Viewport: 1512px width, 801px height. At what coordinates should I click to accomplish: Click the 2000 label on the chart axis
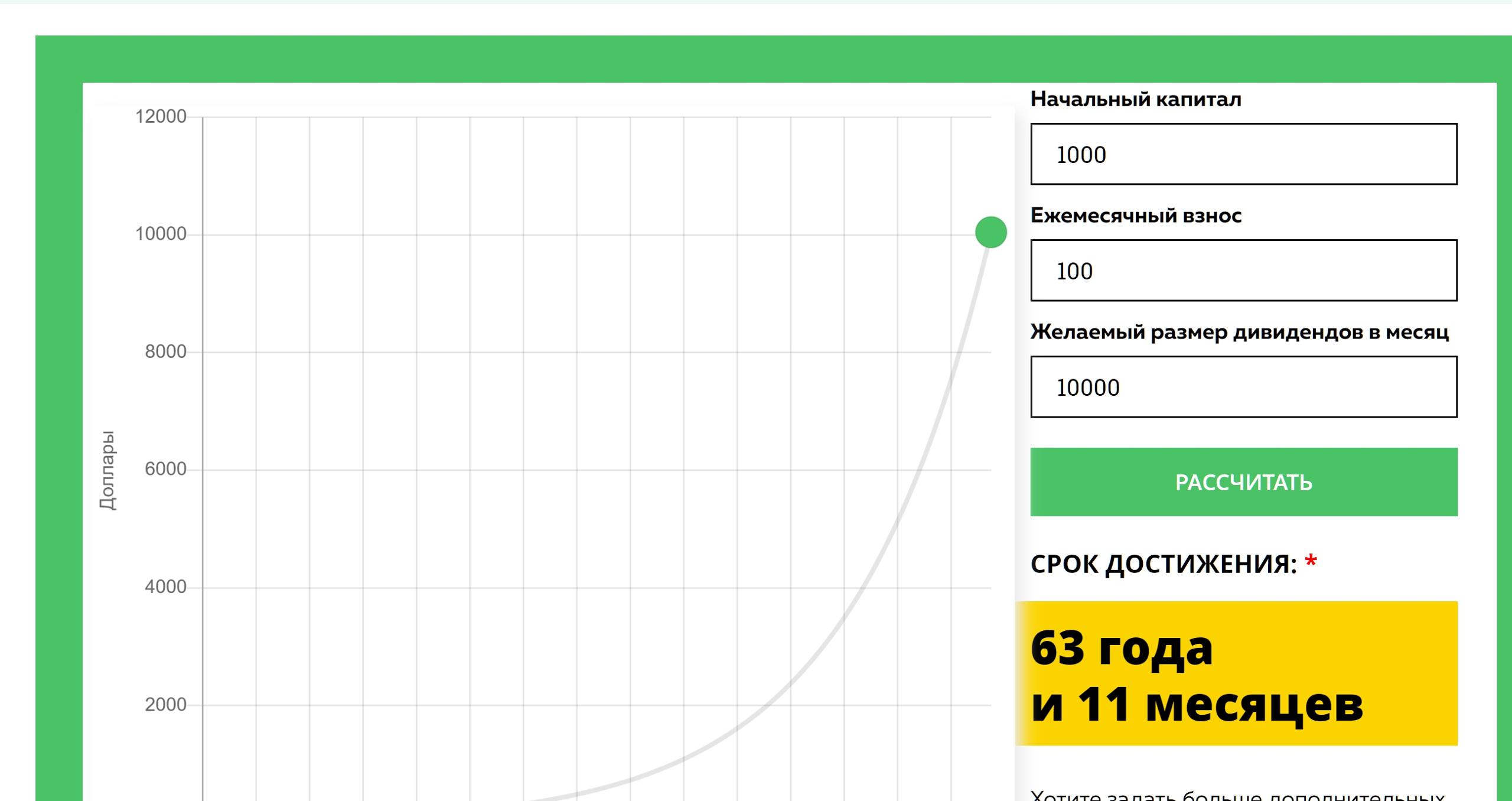tap(165, 704)
